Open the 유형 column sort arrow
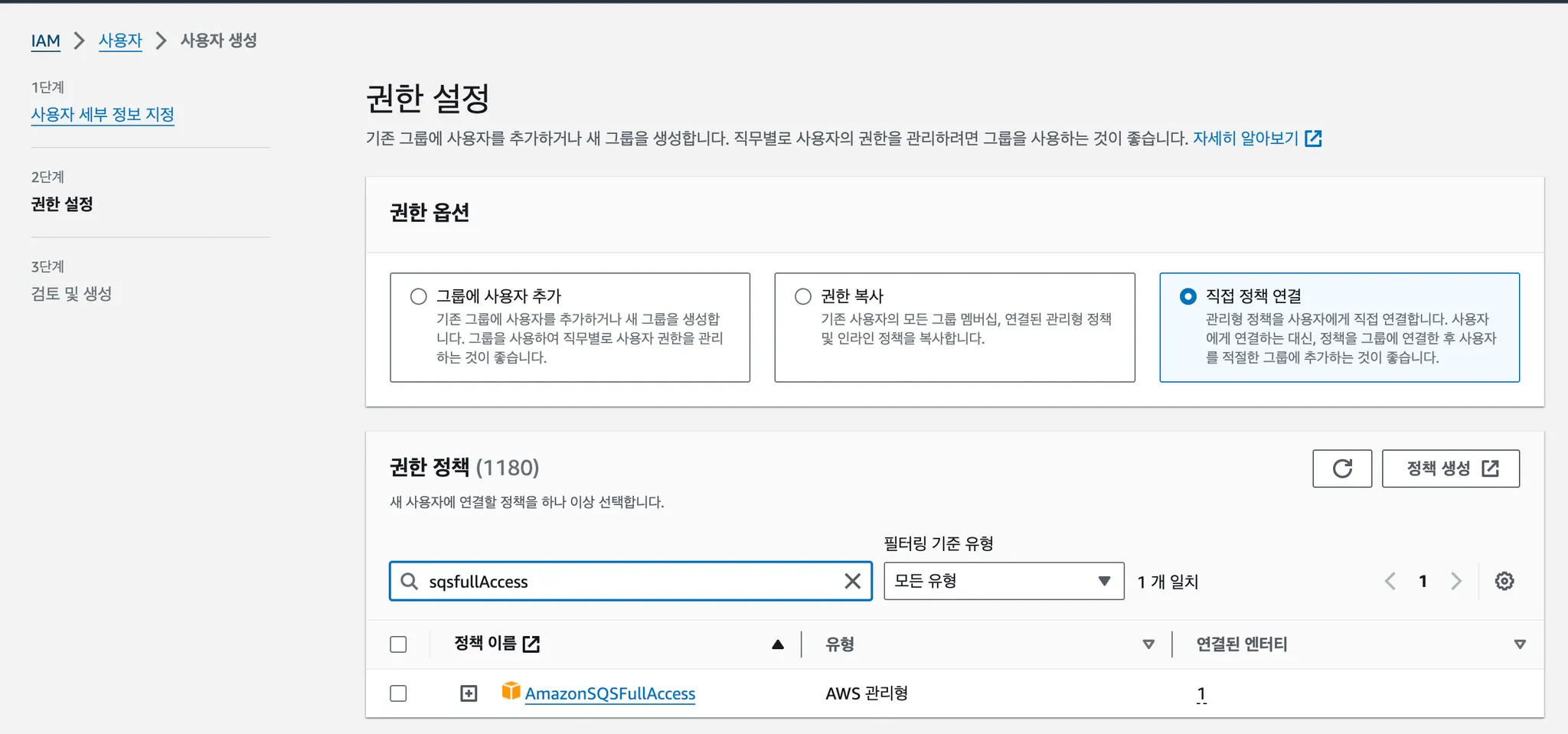This screenshot has width=1568, height=734. (x=1148, y=644)
